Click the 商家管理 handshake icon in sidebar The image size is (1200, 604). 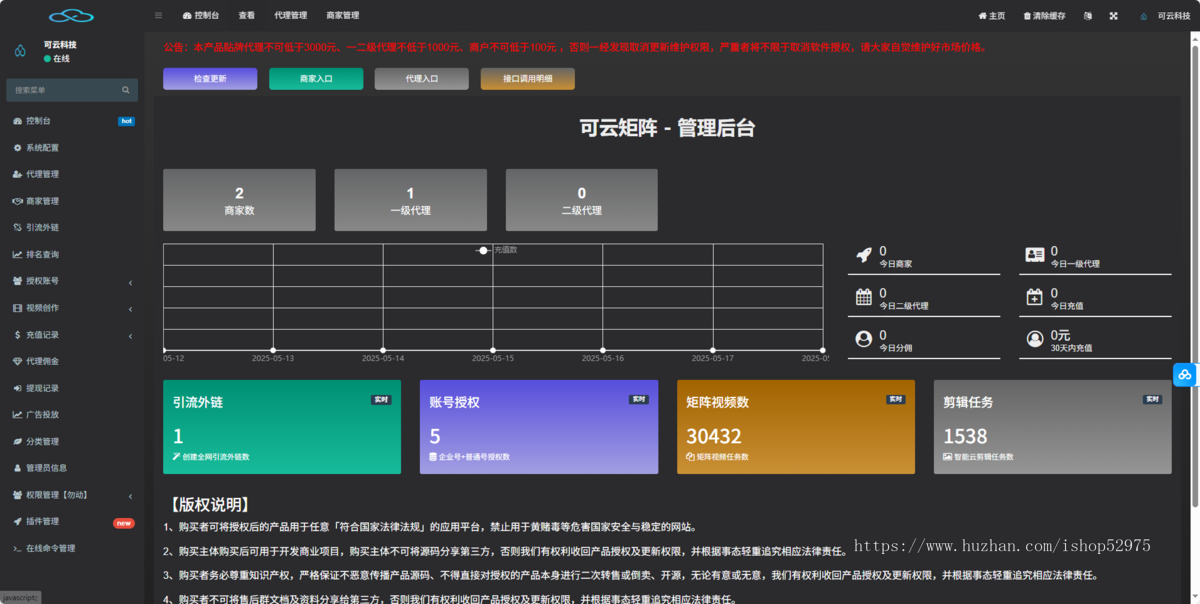[17, 201]
